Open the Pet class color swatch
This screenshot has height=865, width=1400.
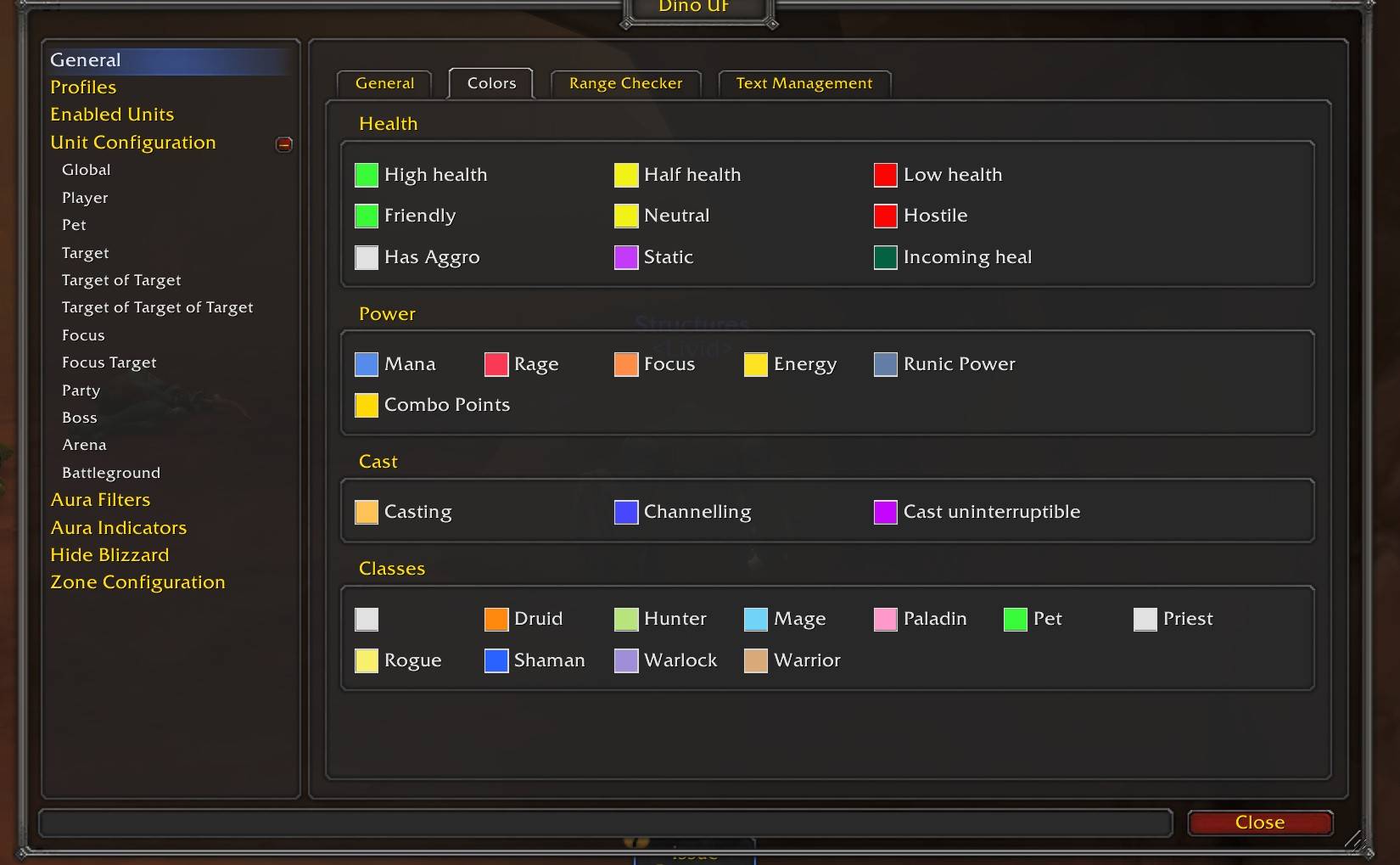click(x=1015, y=619)
